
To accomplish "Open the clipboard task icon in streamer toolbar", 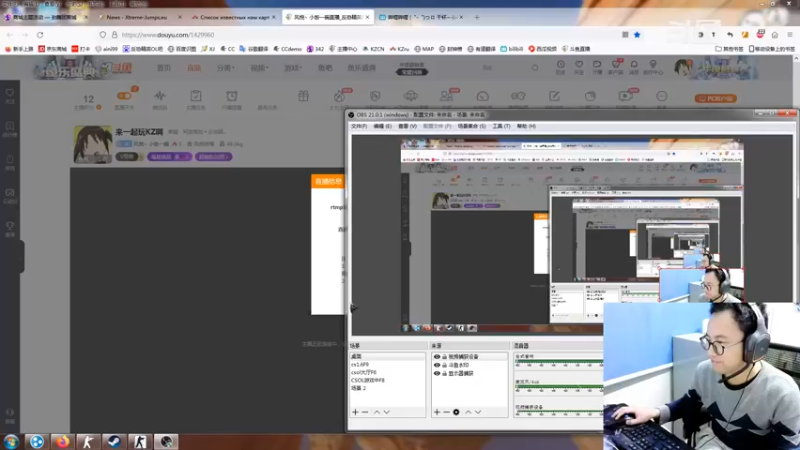I will click(195, 98).
